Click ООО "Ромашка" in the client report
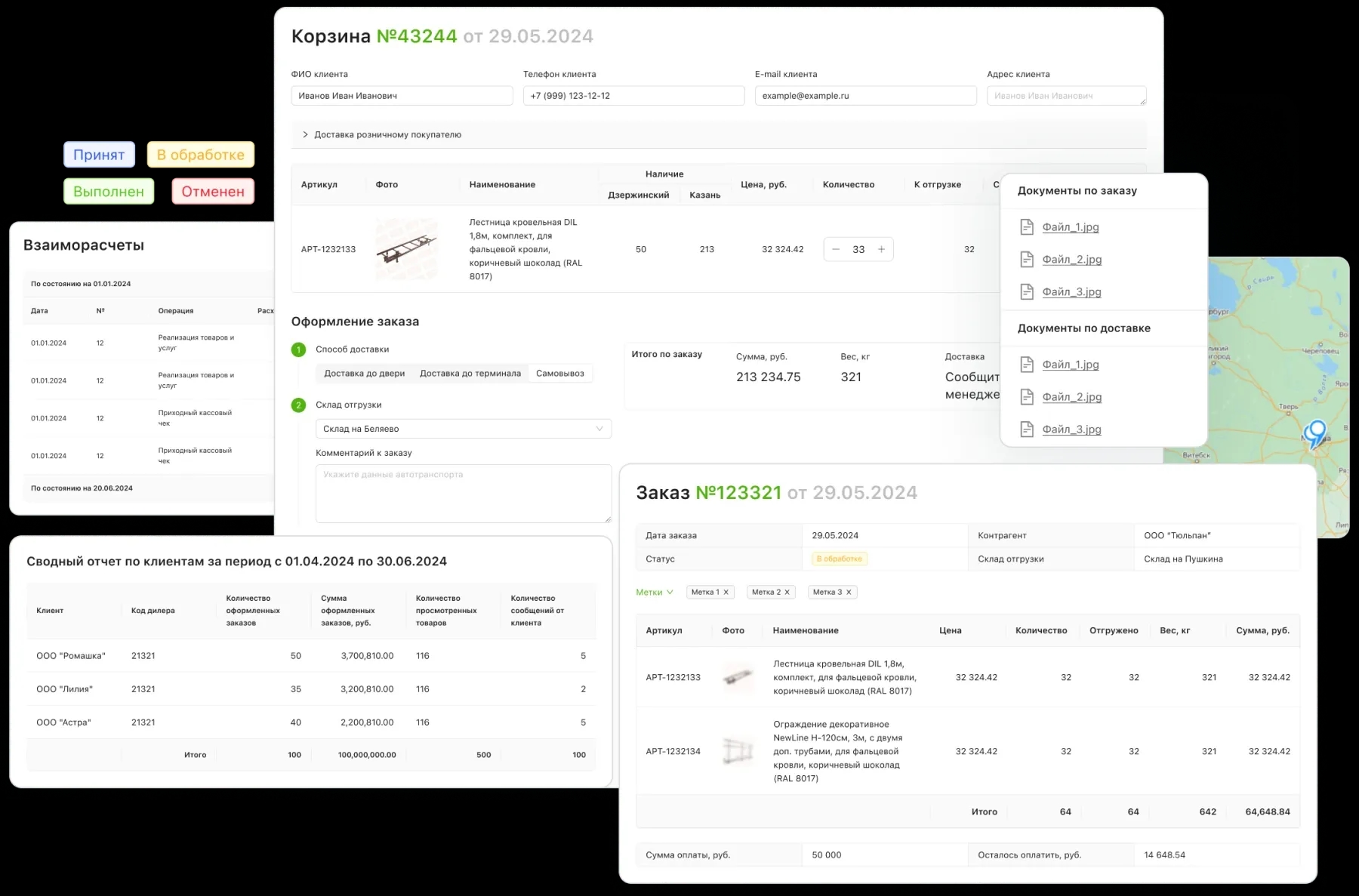Screen dimensions: 1359x896 click(x=71, y=656)
